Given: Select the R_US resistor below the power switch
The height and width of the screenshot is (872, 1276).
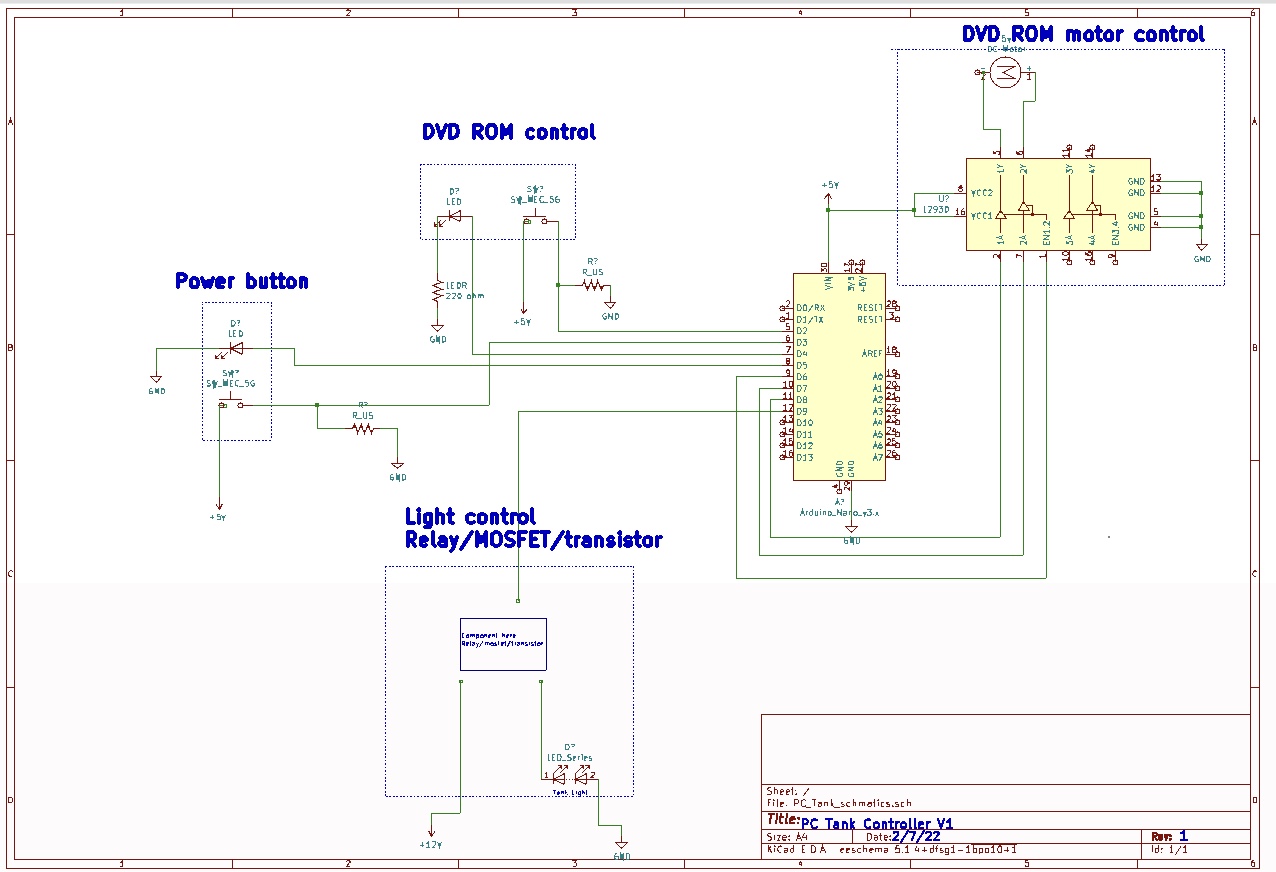Looking at the screenshot, I should pos(361,428).
